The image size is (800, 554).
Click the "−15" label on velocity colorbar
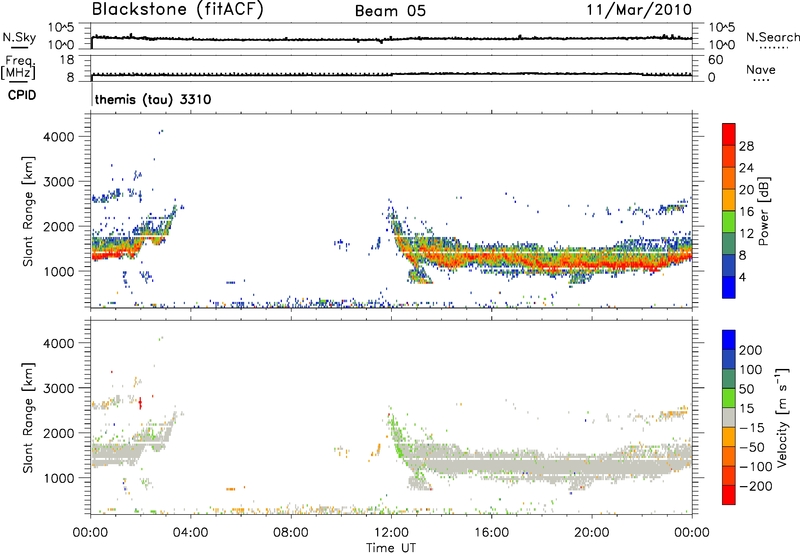752,428
